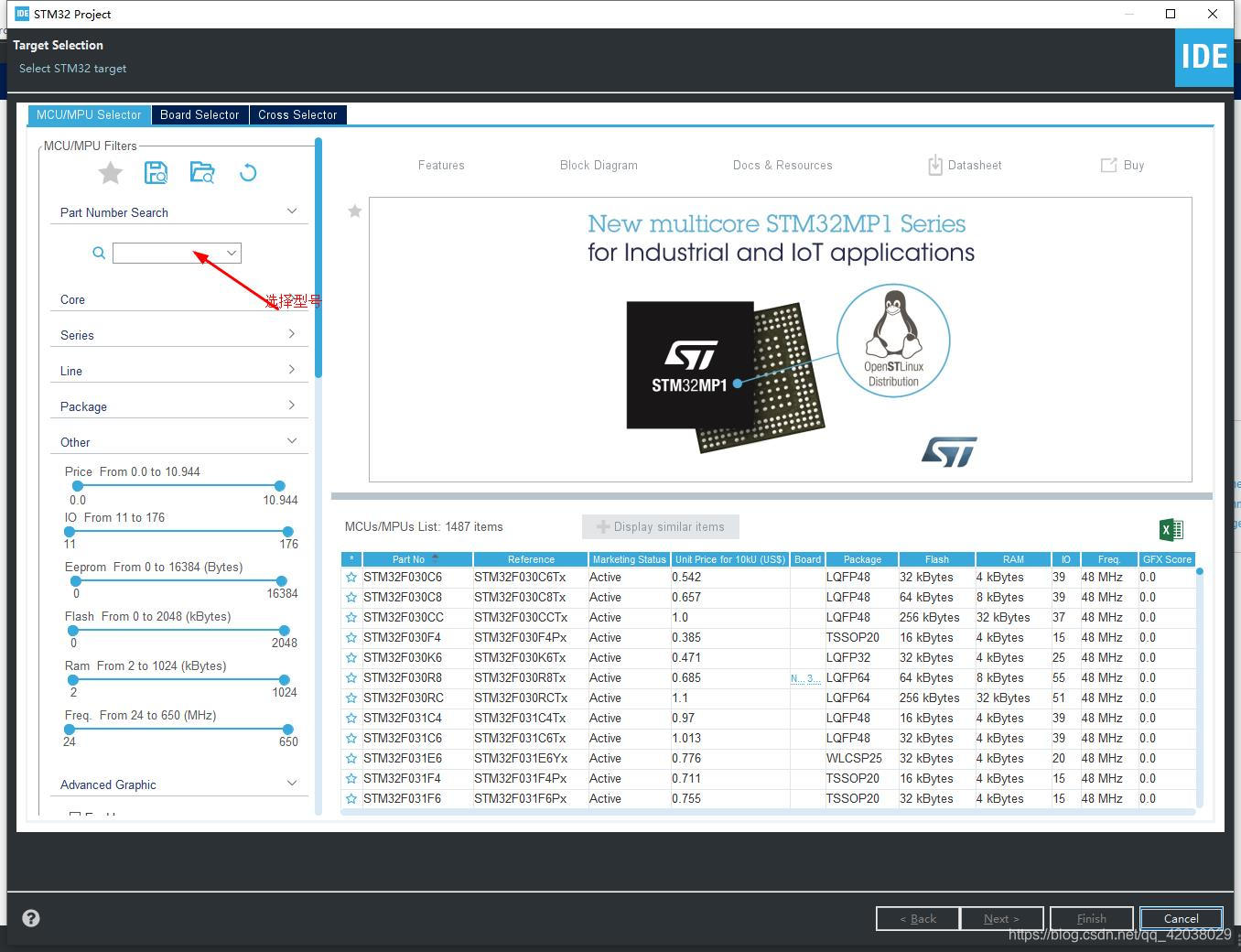Star the STM32F031F4 row
Screen dimensions: 1241x952
pos(351,779)
